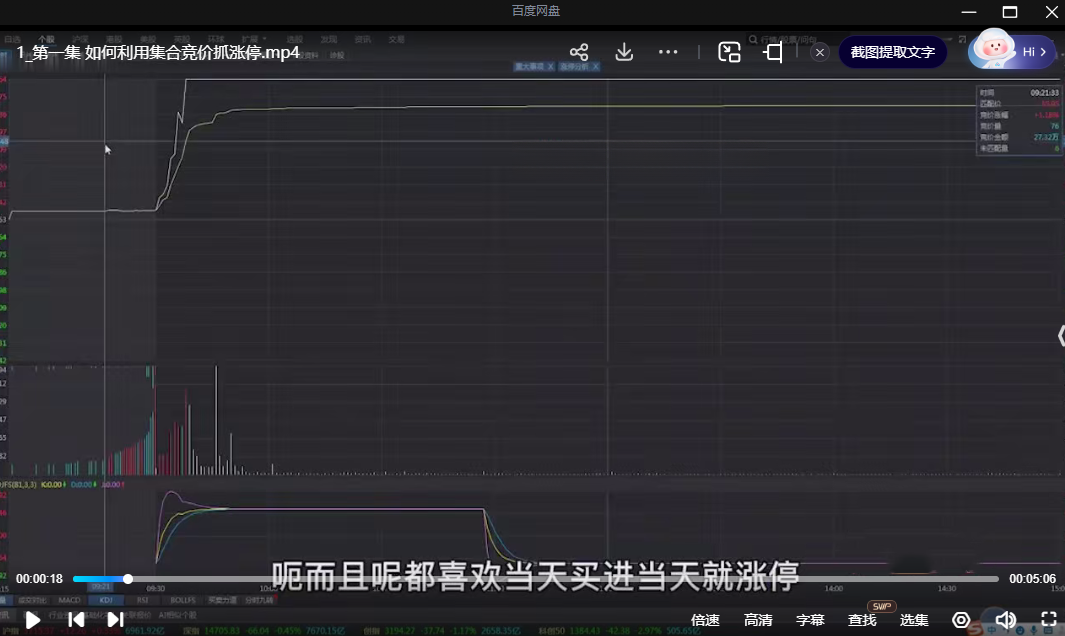Skip to the previous video
Viewport: 1065px width, 636px height.
pos(76,620)
